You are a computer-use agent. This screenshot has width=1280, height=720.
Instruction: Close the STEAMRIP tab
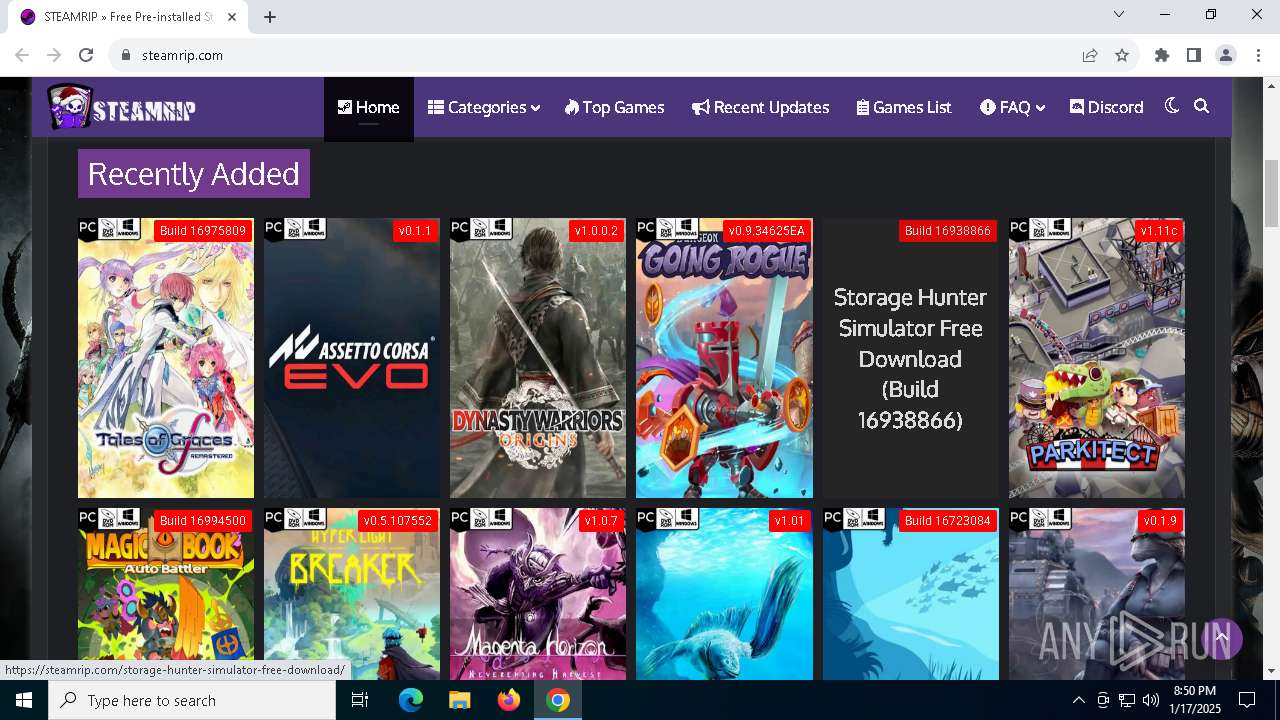pyautogui.click(x=232, y=16)
